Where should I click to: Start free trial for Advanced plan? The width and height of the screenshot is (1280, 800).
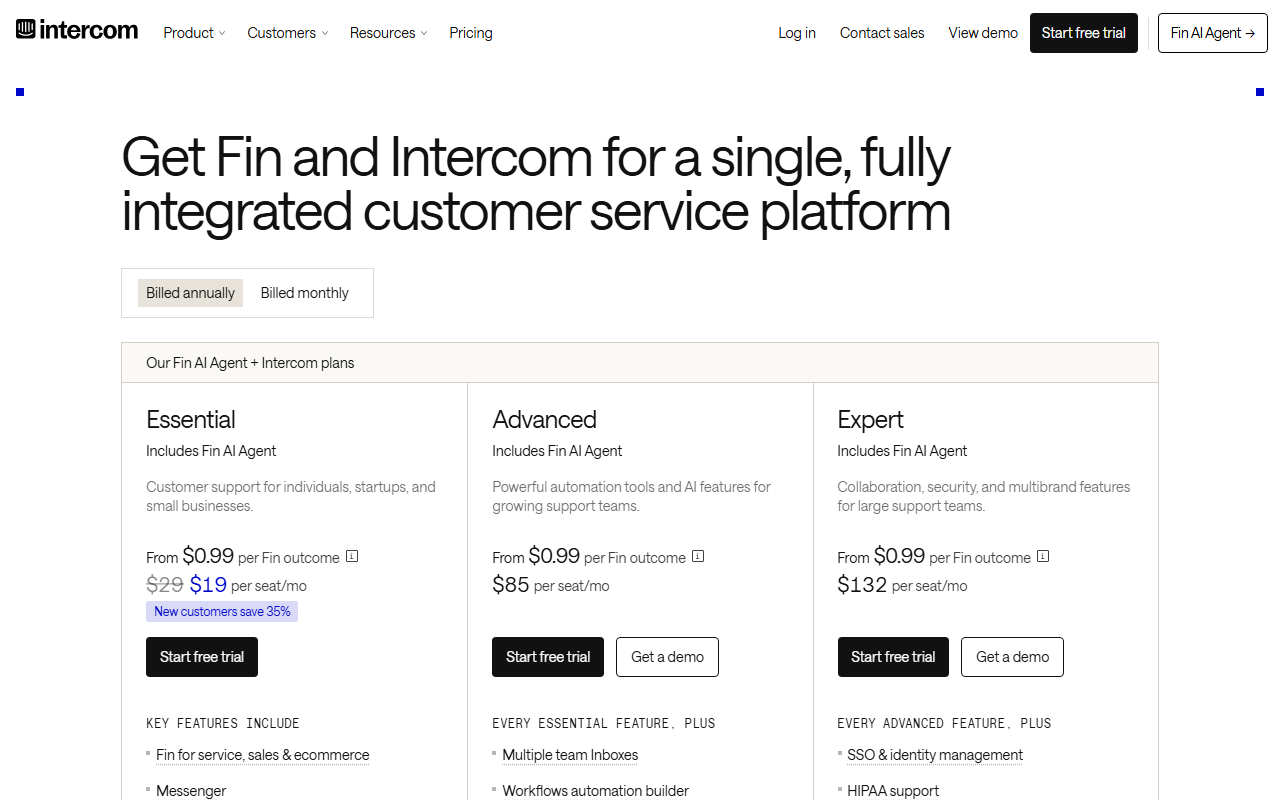pos(548,657)
